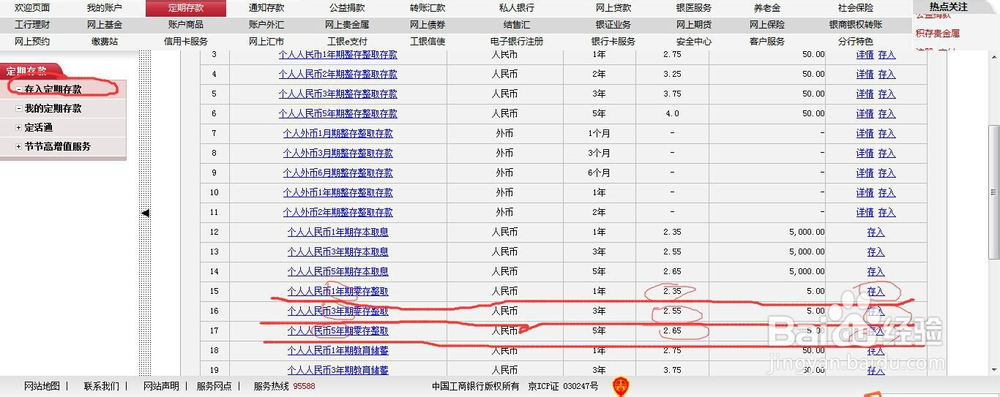Click 积存贵金属 under 热点关注
1000x397 pixels.
[x=938, y=33]
